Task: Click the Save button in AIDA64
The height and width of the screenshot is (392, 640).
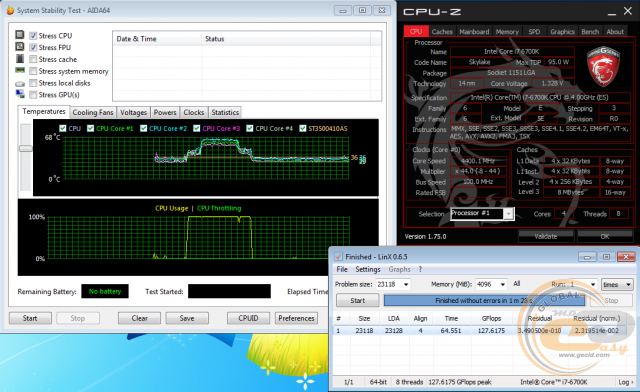Action: 187,318
